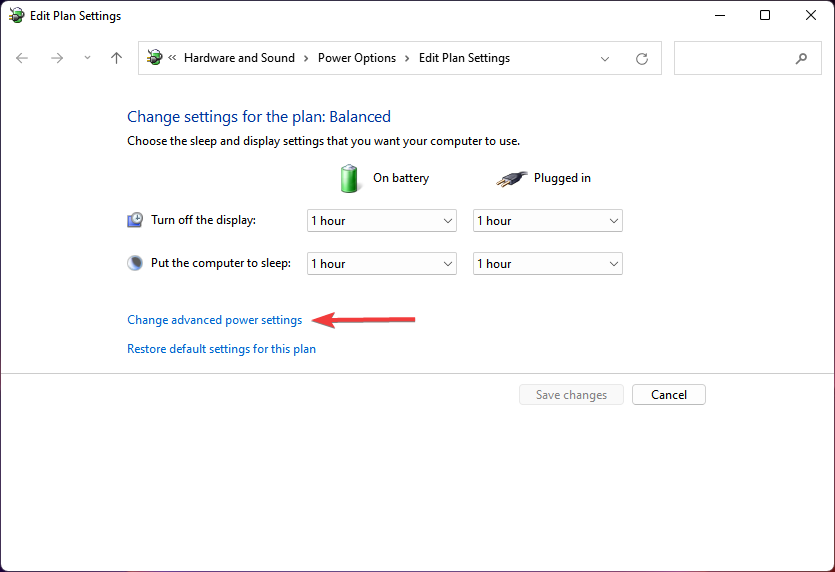The width and height of the screenshot is (835, 572).
Task: Open address bar history dropdown
Action: [605, 59]
